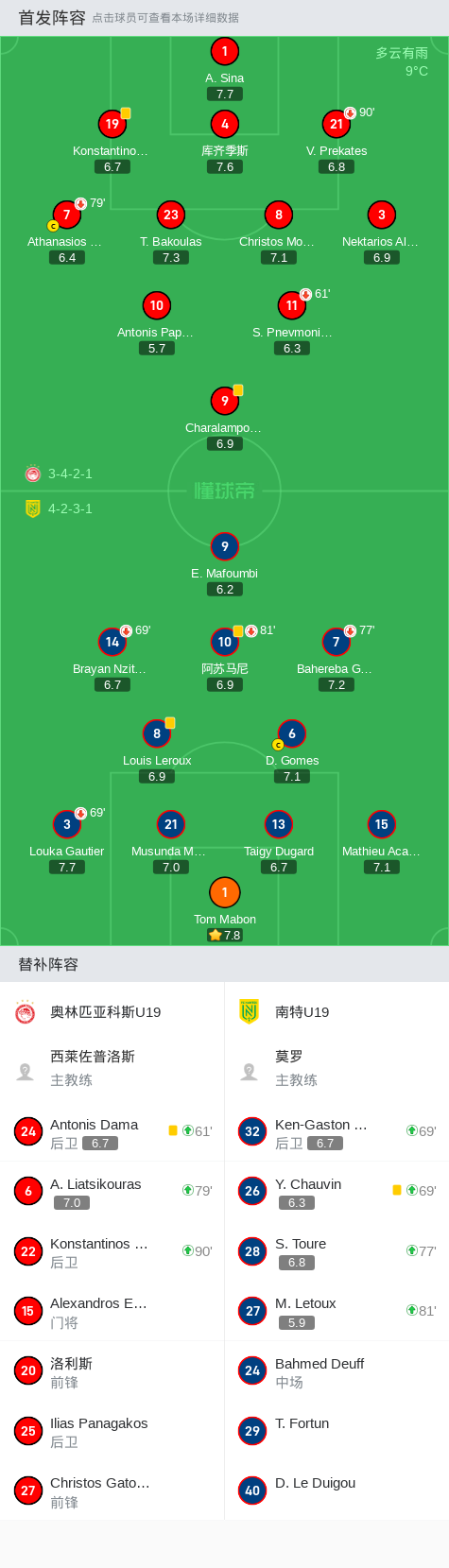Open Louis Leroux number 8 icon
Image resolution: width=449 pixels, height=1568 pixels.
[157, 733]
